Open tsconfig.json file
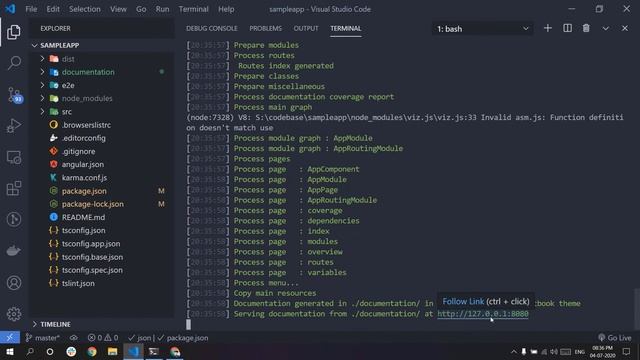Viewport: 640px width, 360px height. click(x=83, y=231)
